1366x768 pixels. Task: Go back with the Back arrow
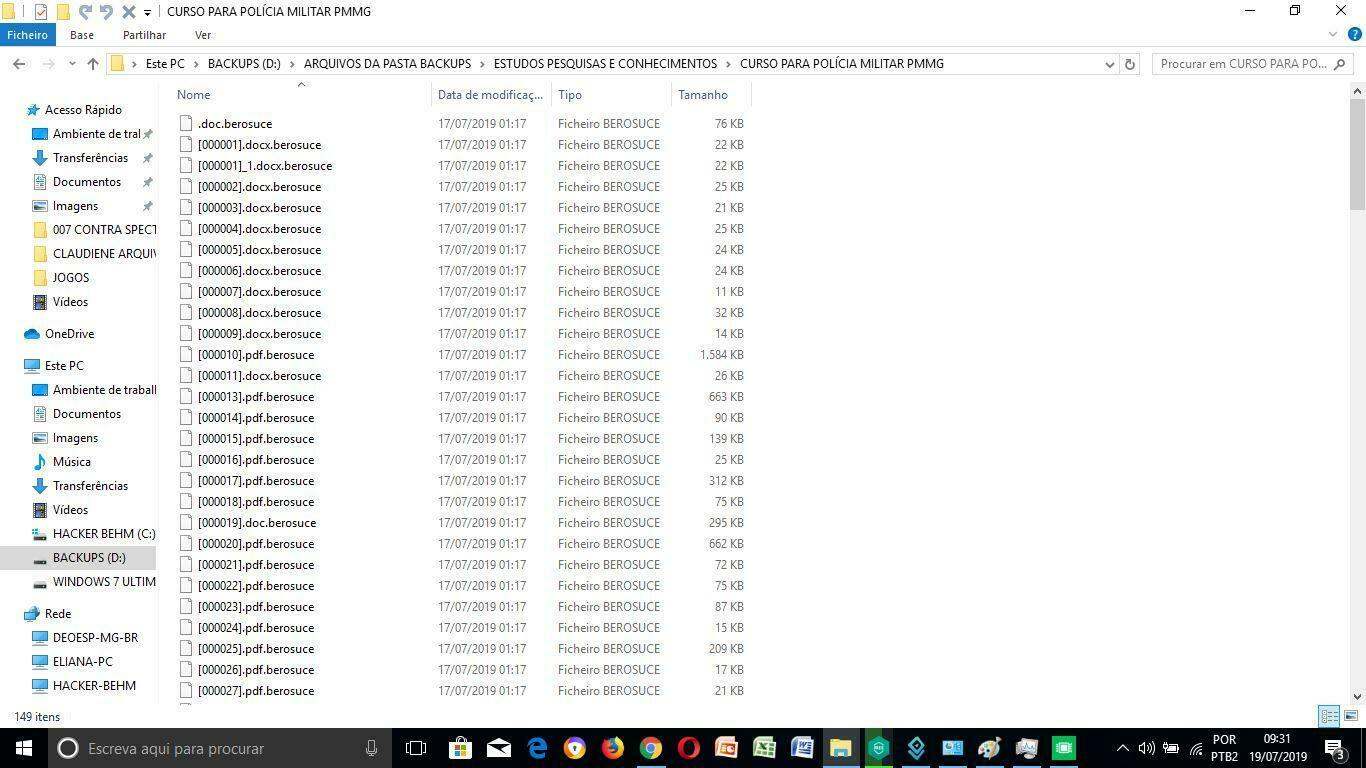click(x=19, y=64)
